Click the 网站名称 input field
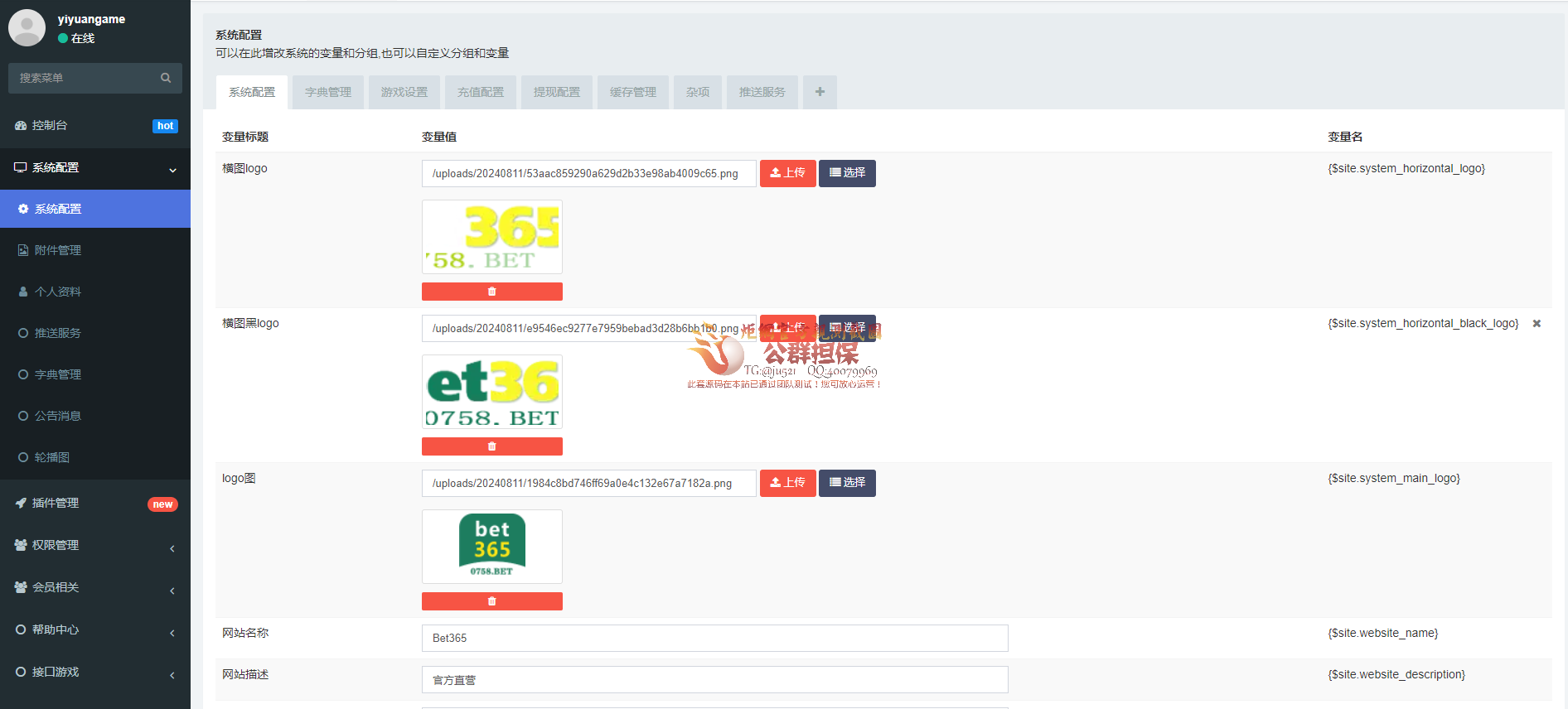The image size is (1568, 709). click(x=714, y=639)
